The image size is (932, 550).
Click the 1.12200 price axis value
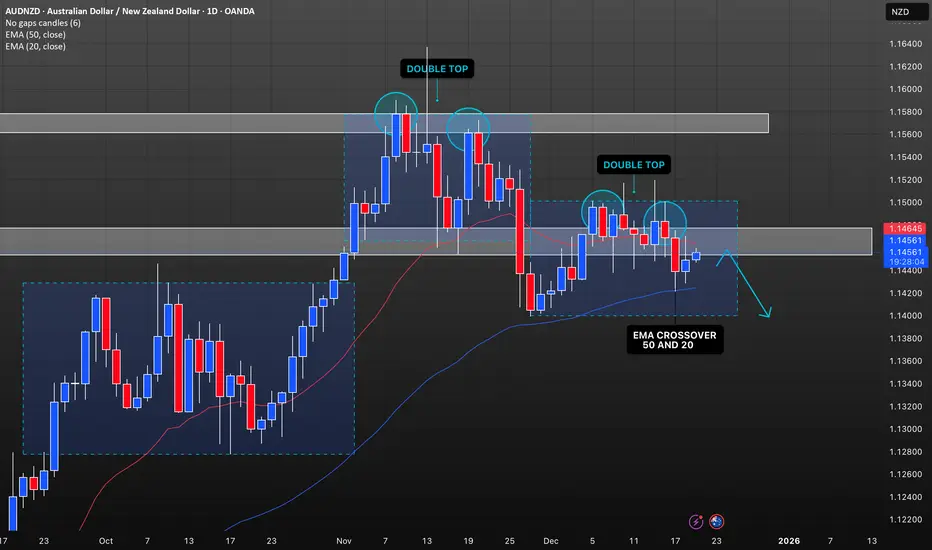point(905,520)
